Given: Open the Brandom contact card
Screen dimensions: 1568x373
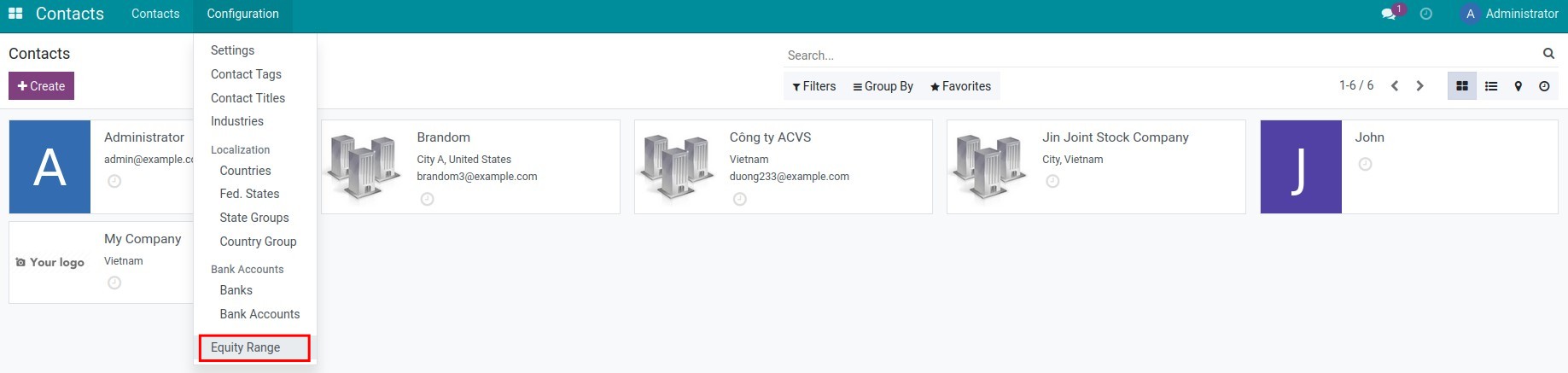Looking at the screenshot, I should click(x=470, y=166).
